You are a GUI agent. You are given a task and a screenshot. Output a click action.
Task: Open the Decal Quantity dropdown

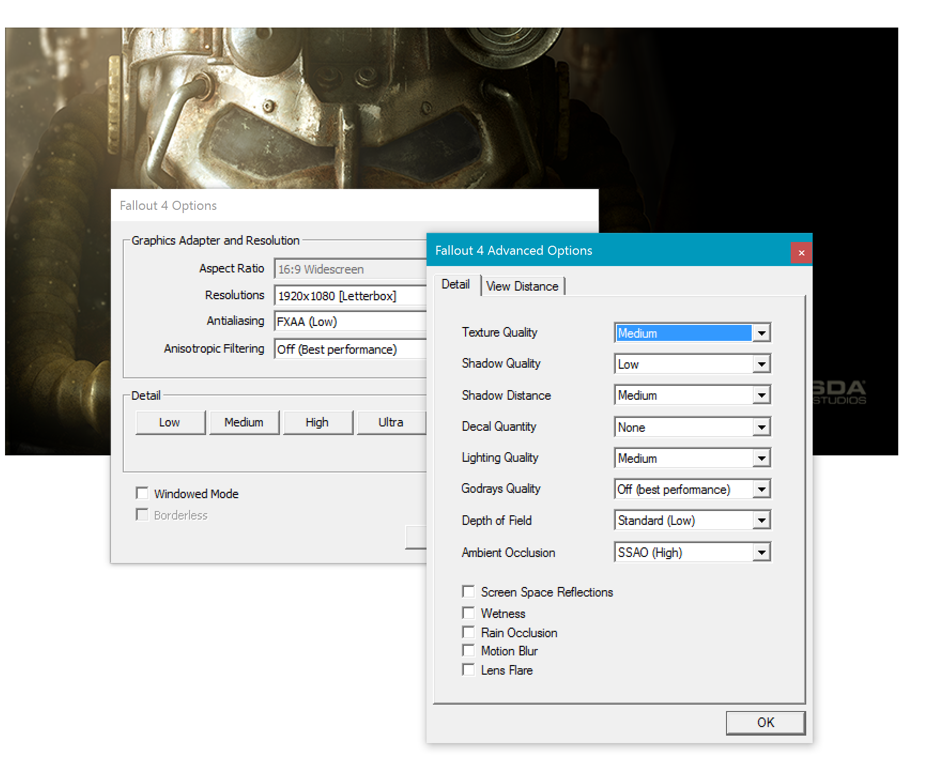tap(692, 427)
